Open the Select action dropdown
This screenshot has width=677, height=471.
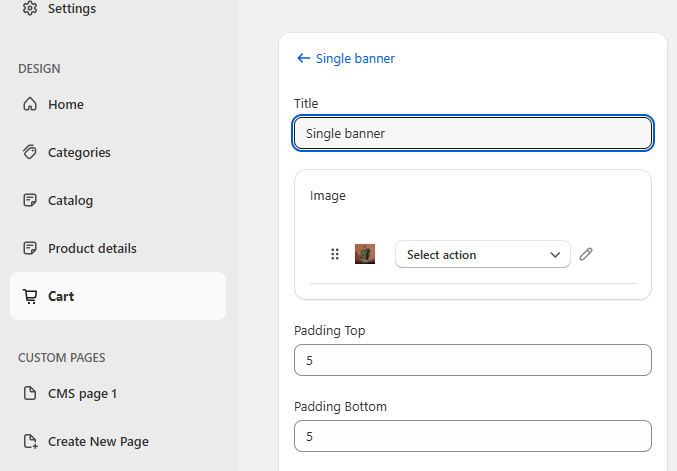pyautogui.click(x=483, y=254)
